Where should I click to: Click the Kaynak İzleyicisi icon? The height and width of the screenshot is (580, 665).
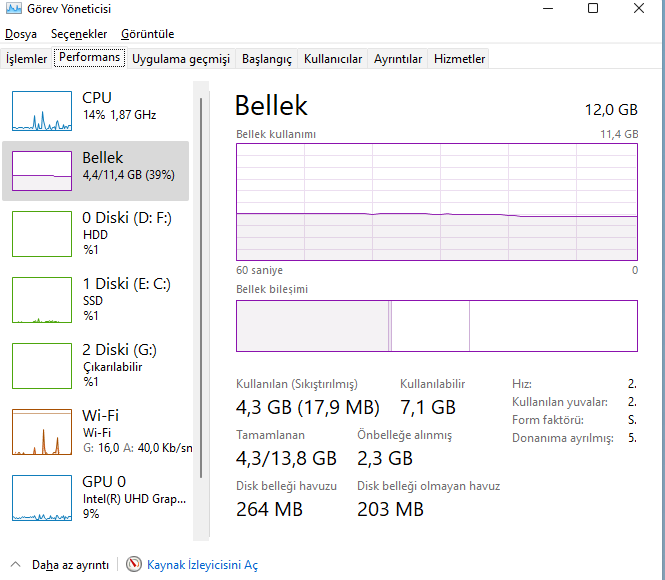[134, 565]
